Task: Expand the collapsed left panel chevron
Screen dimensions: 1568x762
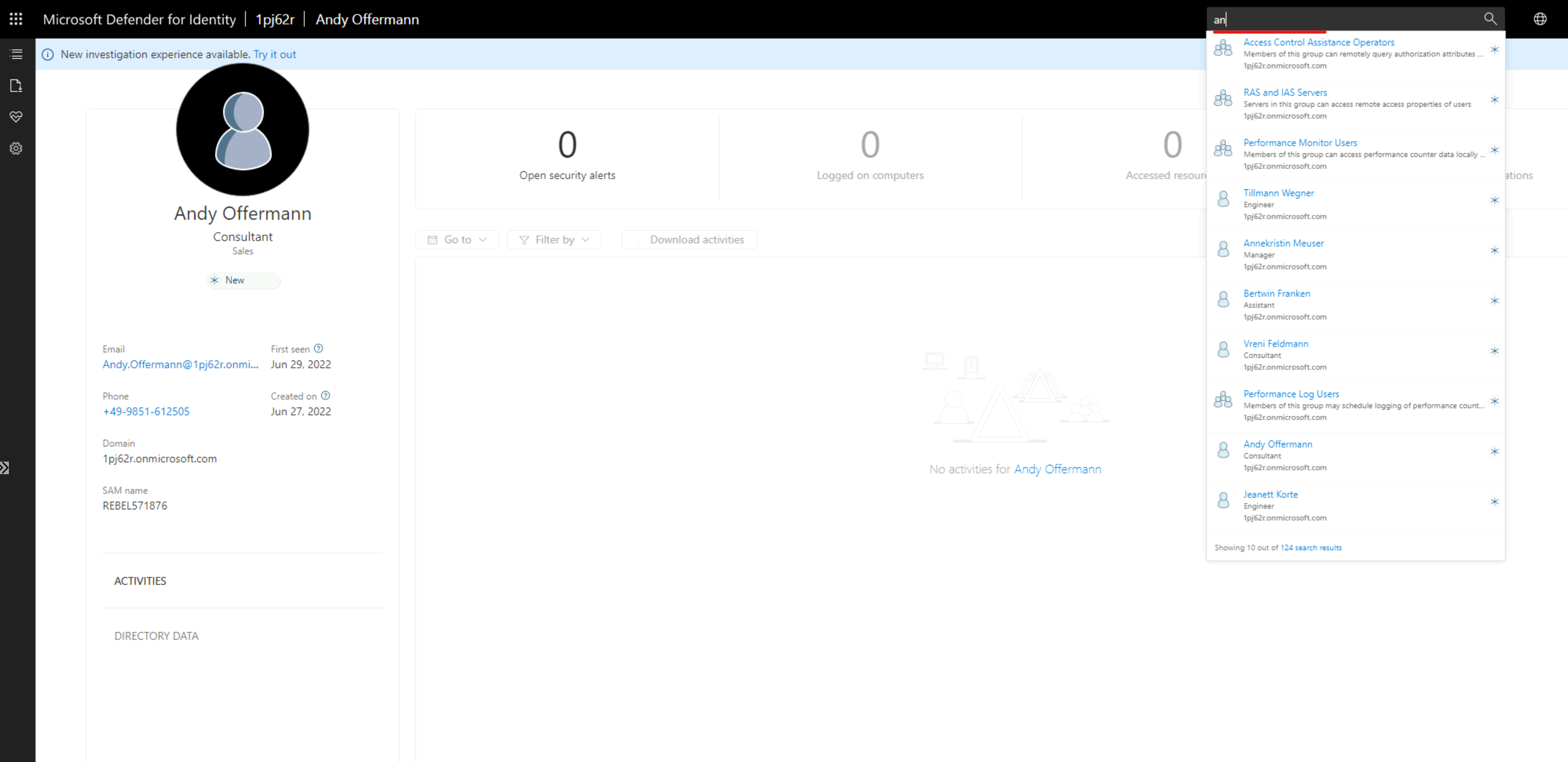Action: (x=5, y=467)
